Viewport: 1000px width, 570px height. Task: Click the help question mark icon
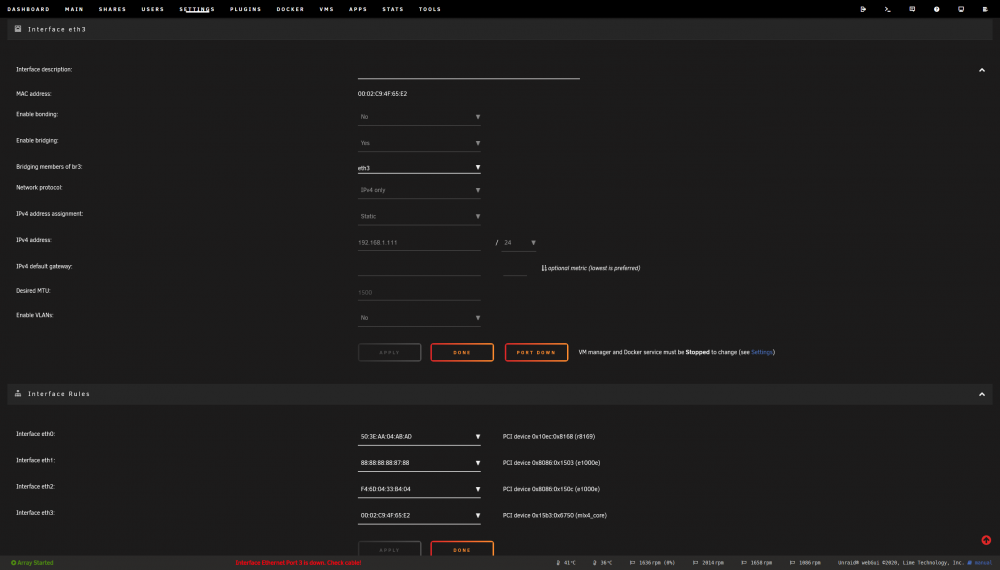click(x=936, y=9)
